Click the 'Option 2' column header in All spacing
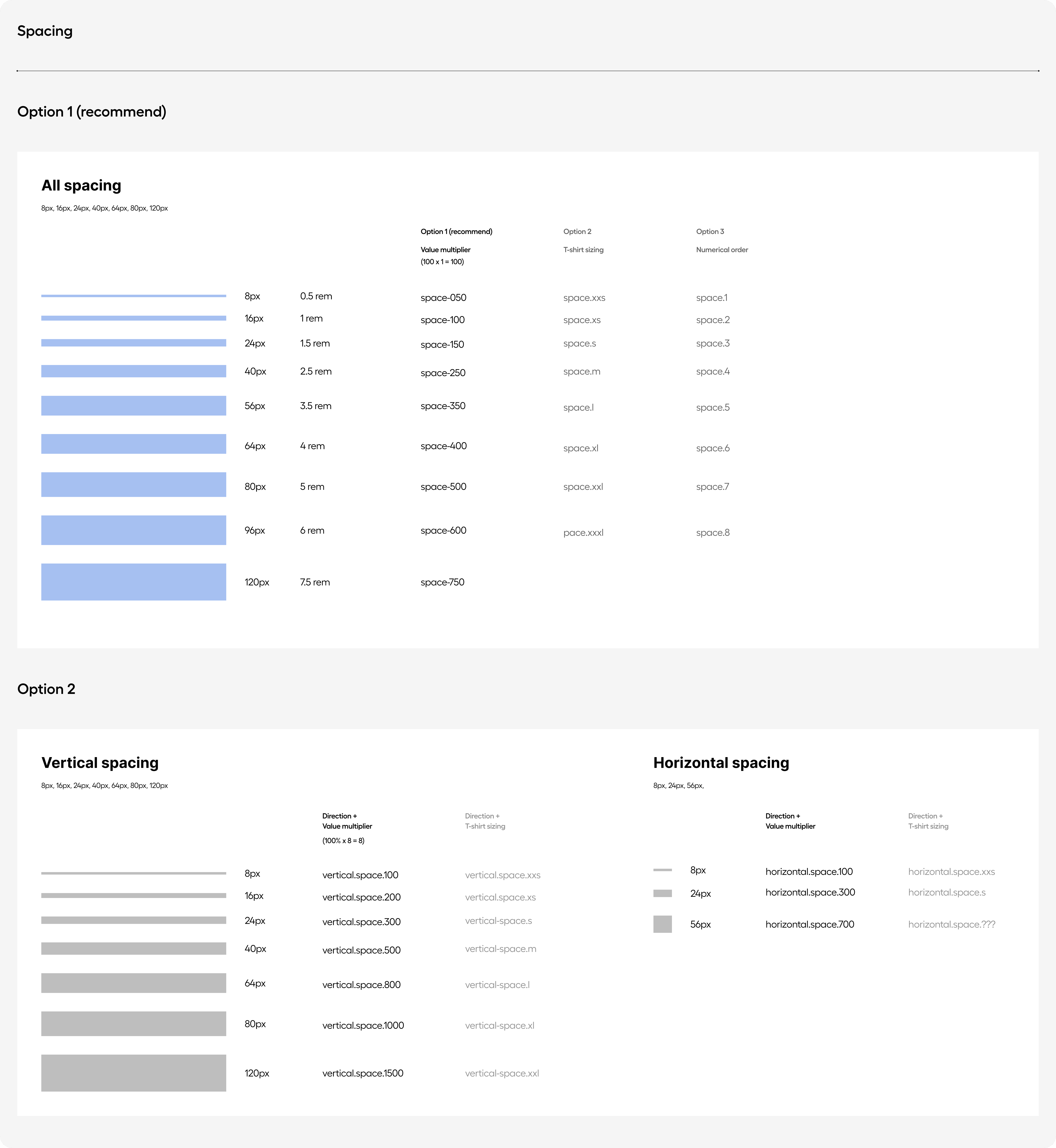The width and height of the screenshot is (1056, 1148). point(577,231)
